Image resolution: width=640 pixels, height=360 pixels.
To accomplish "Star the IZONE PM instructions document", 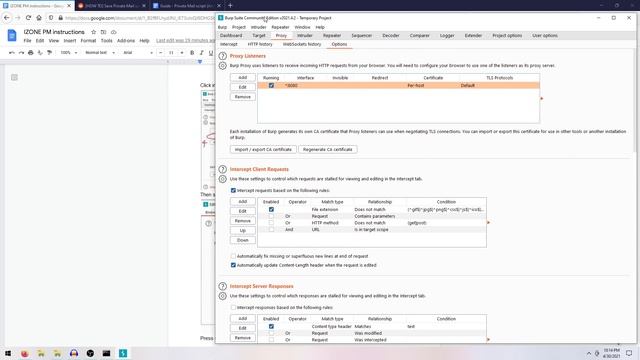I will pyautogui.click(x=93, y=32).
